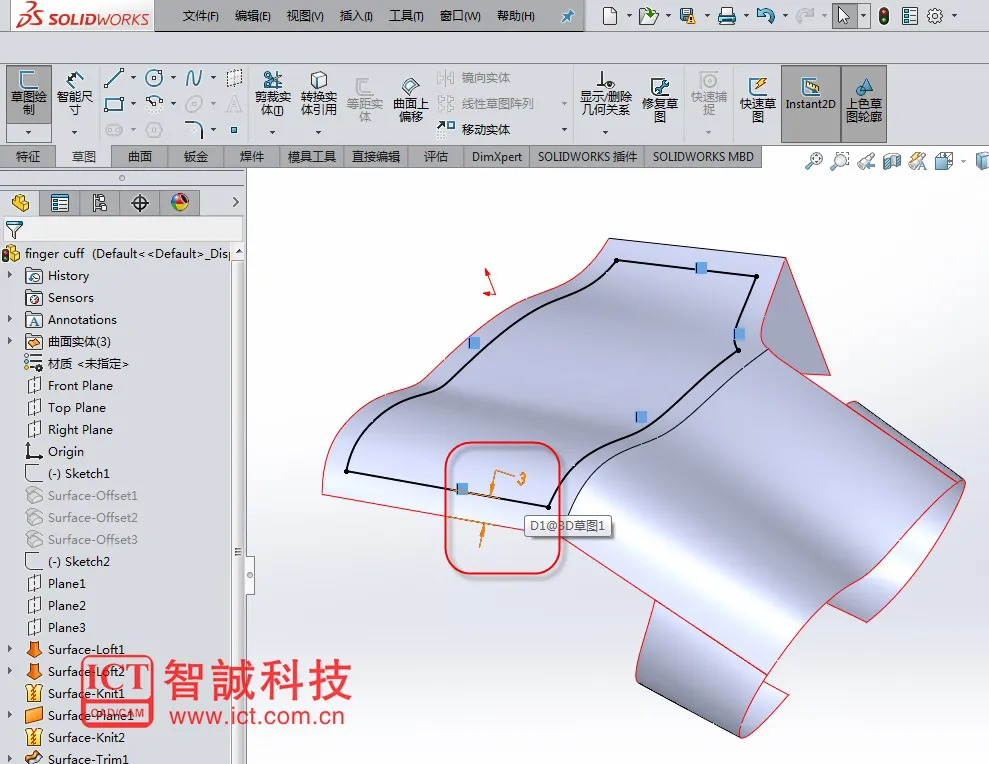Open the 视图(V) menu
This screenshot has width=989, height=764.
(x=305, y=16)
